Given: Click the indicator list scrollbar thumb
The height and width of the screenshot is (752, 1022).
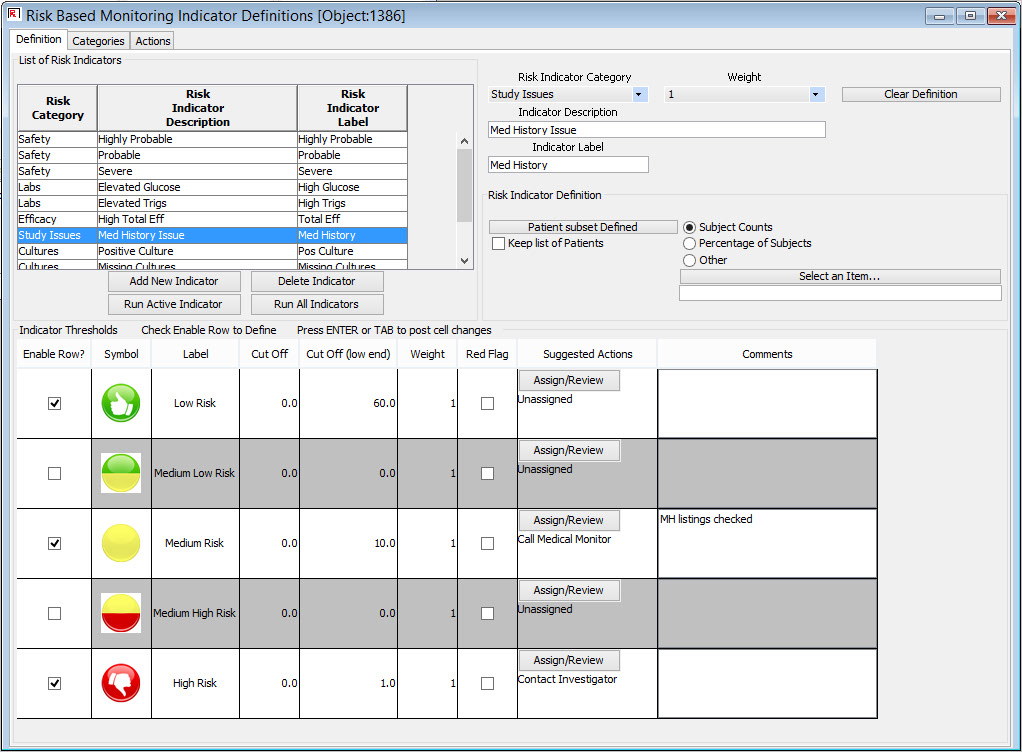Looking at the screenshot, I should (x=464, y=186).
